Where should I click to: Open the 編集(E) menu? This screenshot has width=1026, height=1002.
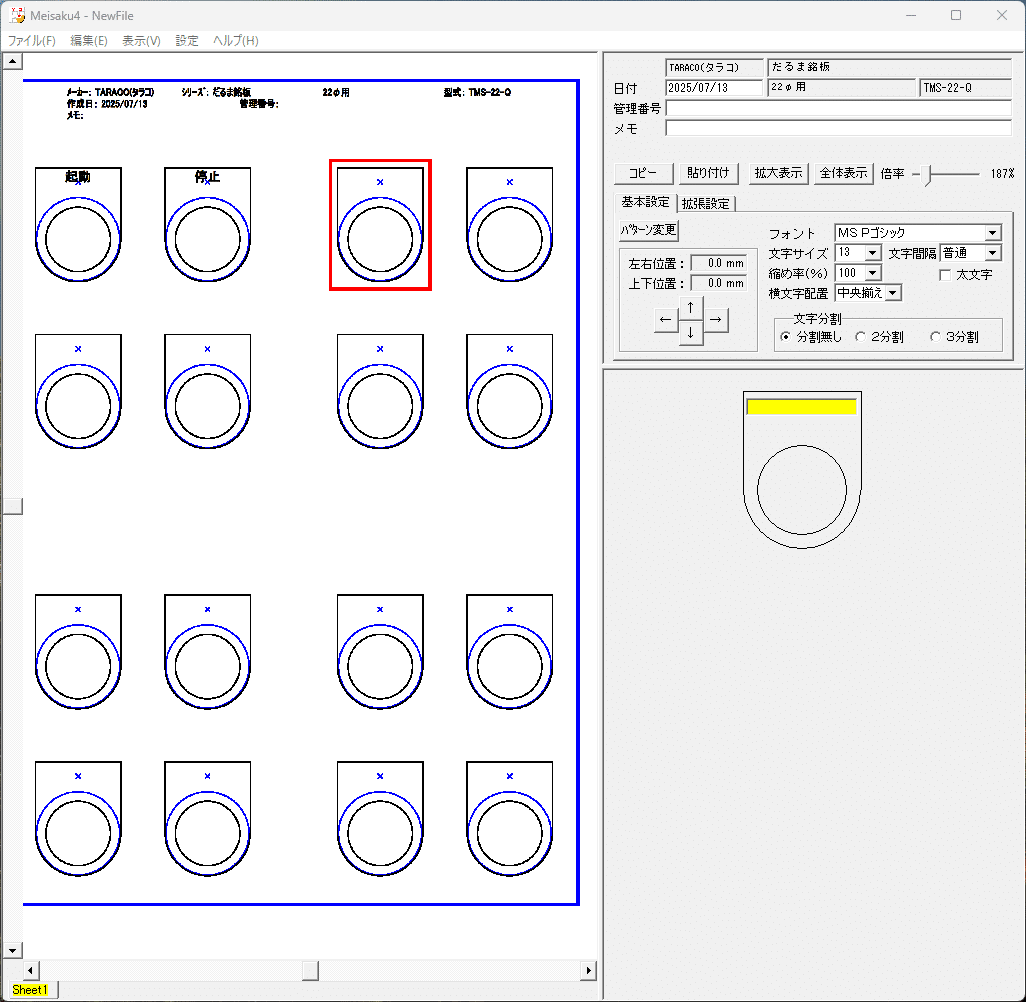pyautogui.click(x=88, y=41)
